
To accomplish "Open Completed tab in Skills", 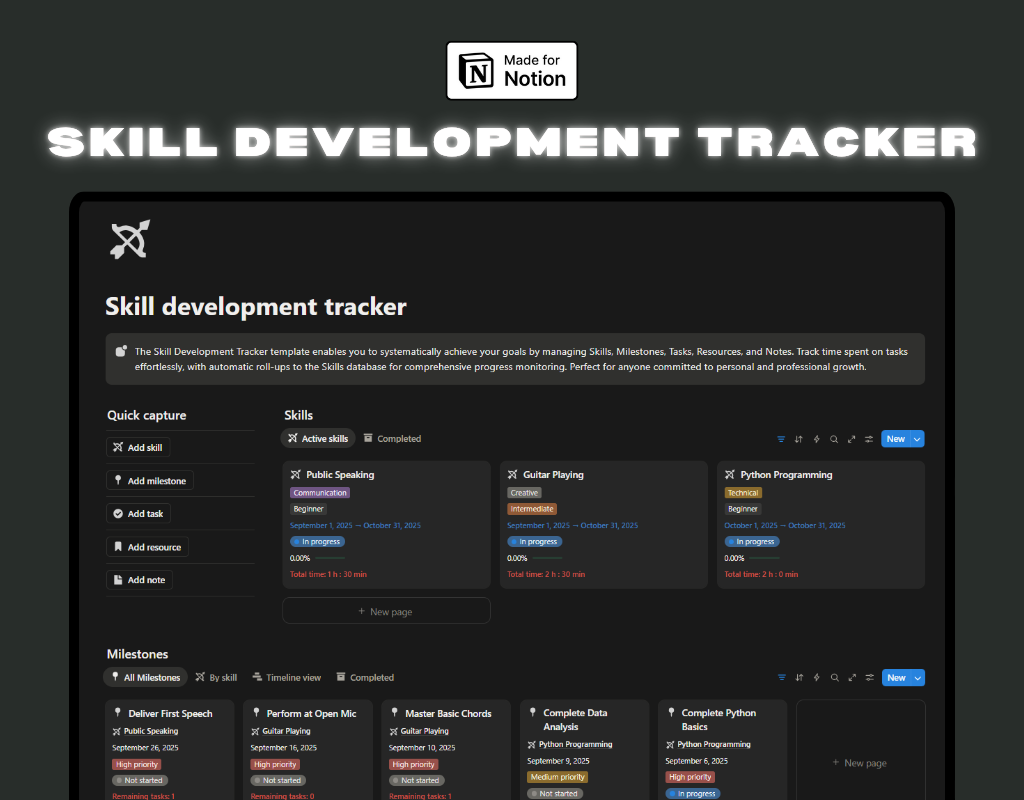I will pyautogui.click(x=392, y=439).
